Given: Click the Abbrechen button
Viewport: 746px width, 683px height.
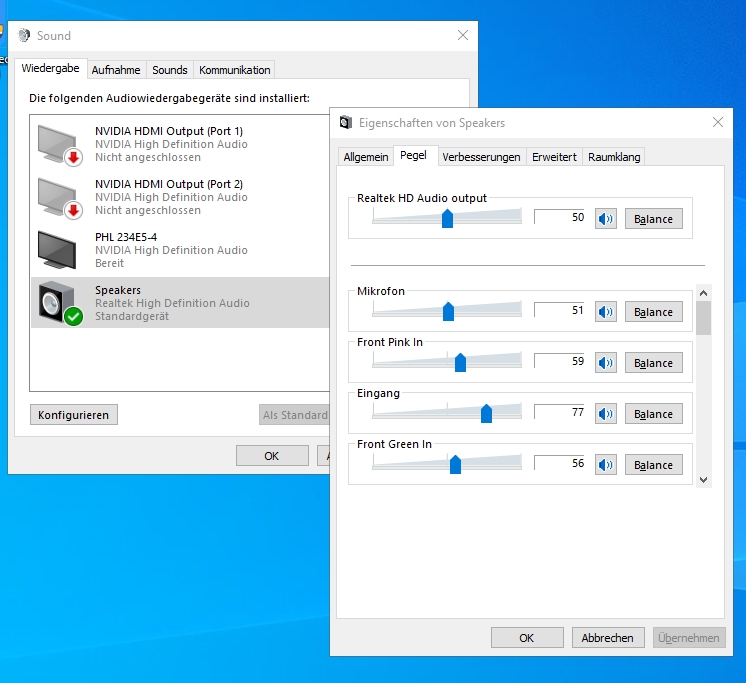Looking at the screenshot, I should click(x=608, y=638).
